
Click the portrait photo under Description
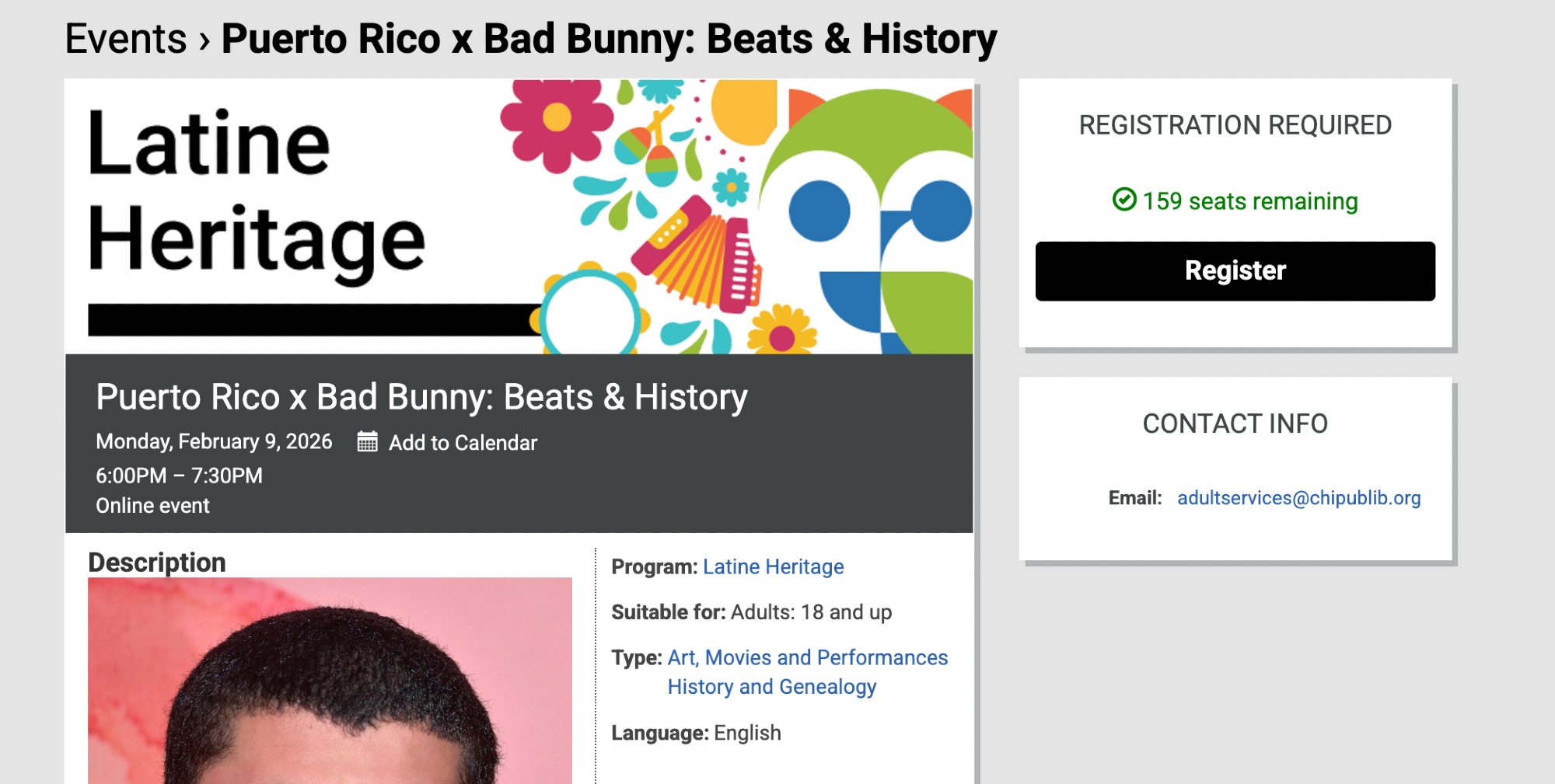pyautogui.click(x=330, y=684)
